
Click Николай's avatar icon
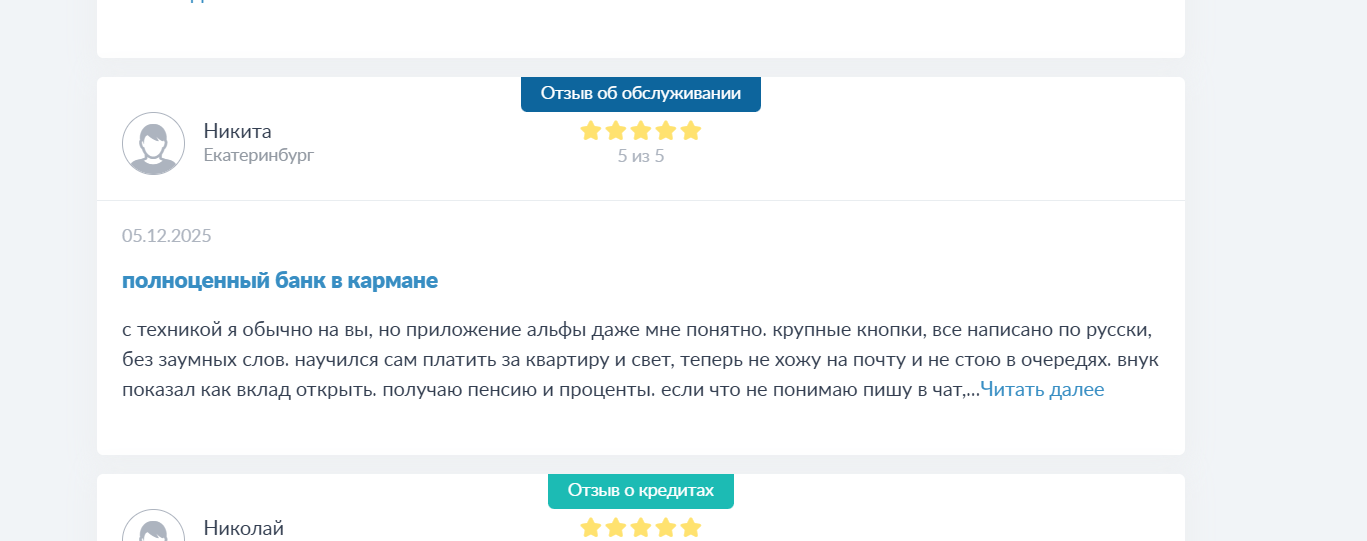[153, 526]
